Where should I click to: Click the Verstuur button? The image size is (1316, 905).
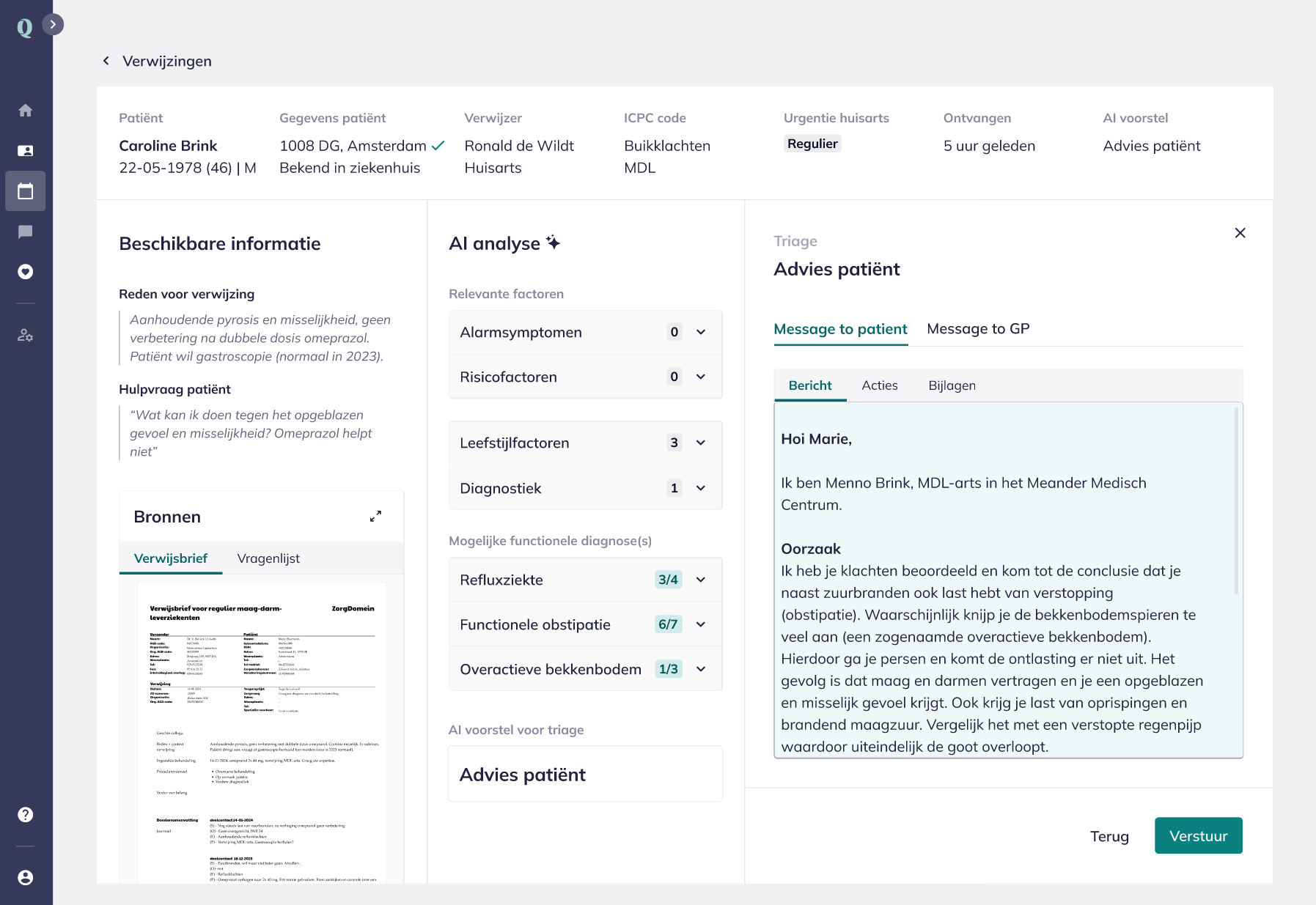tap(1198, 836)
